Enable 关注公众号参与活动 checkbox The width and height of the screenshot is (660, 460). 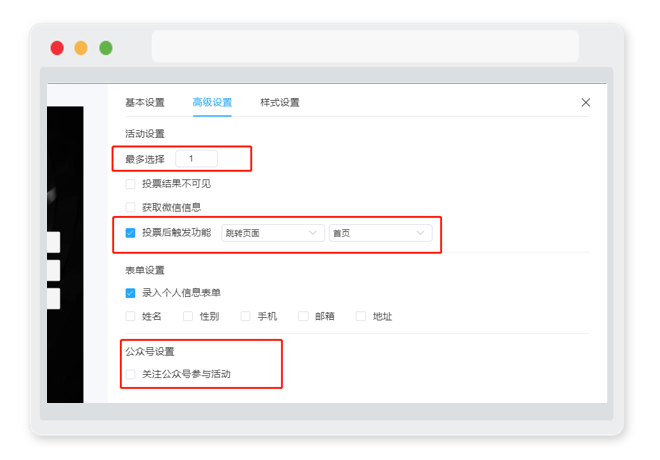(130, 374)
